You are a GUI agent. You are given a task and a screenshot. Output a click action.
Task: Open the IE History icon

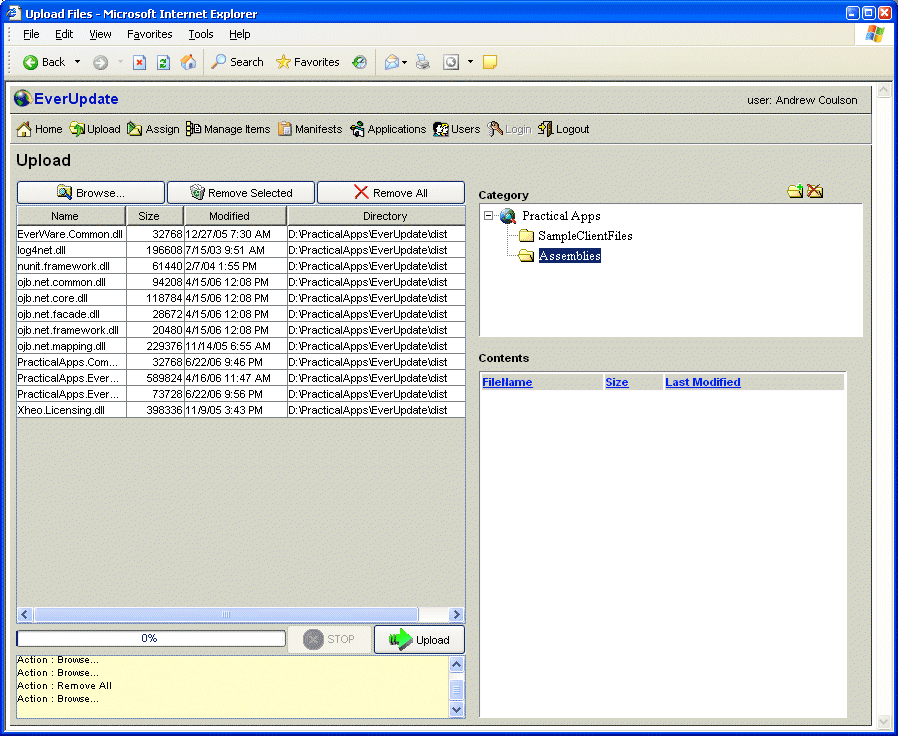pyautogui.click(x=359, y=62)
